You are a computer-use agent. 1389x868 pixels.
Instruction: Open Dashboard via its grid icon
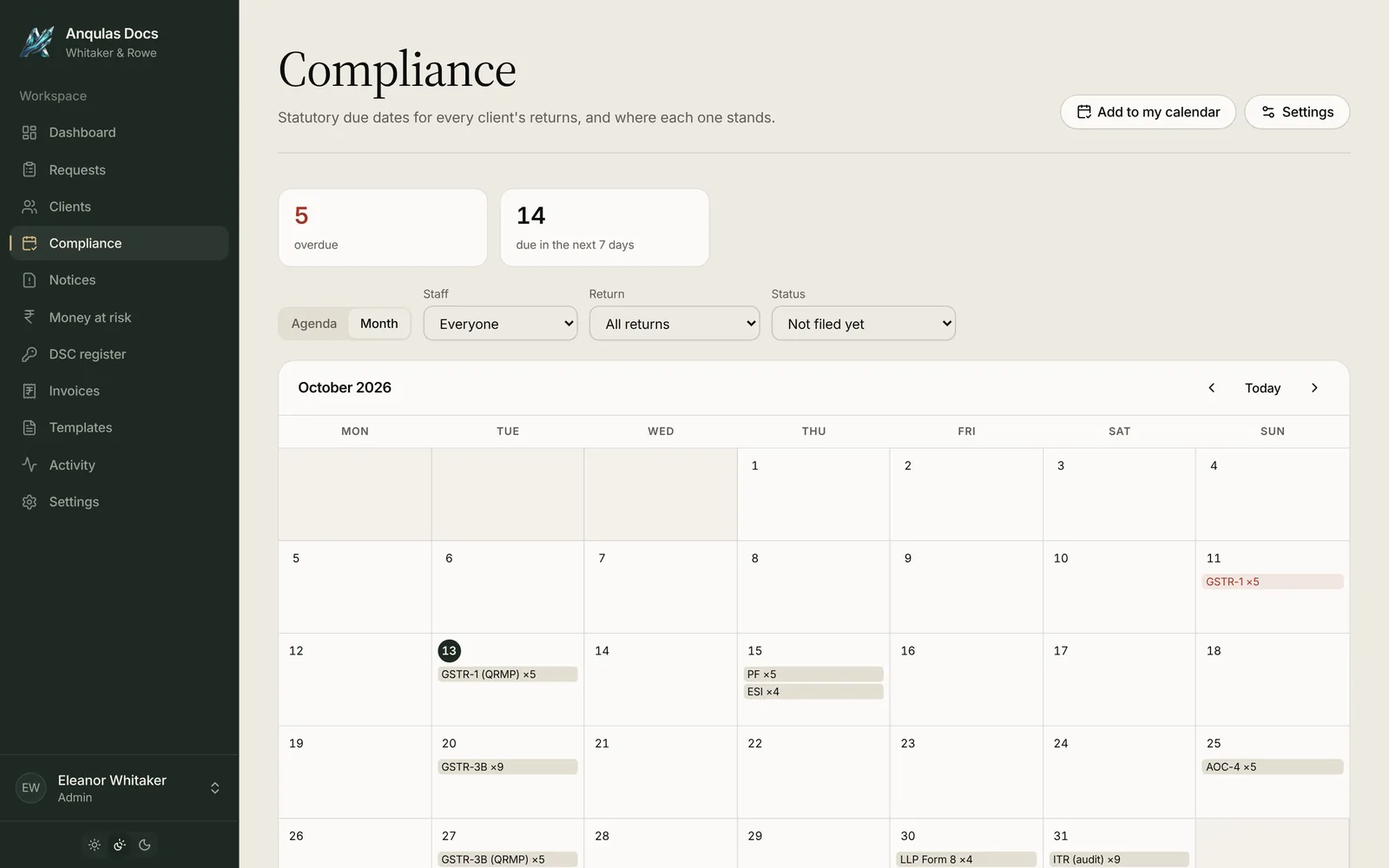coord(30,133)
